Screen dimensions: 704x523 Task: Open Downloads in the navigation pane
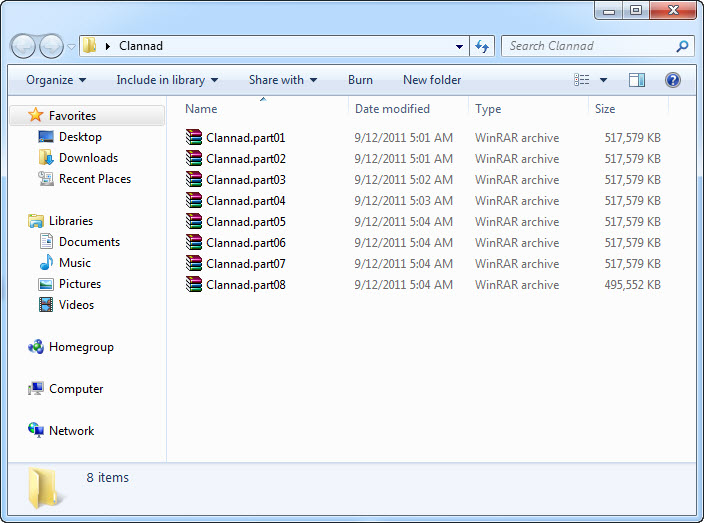[88, 158]
